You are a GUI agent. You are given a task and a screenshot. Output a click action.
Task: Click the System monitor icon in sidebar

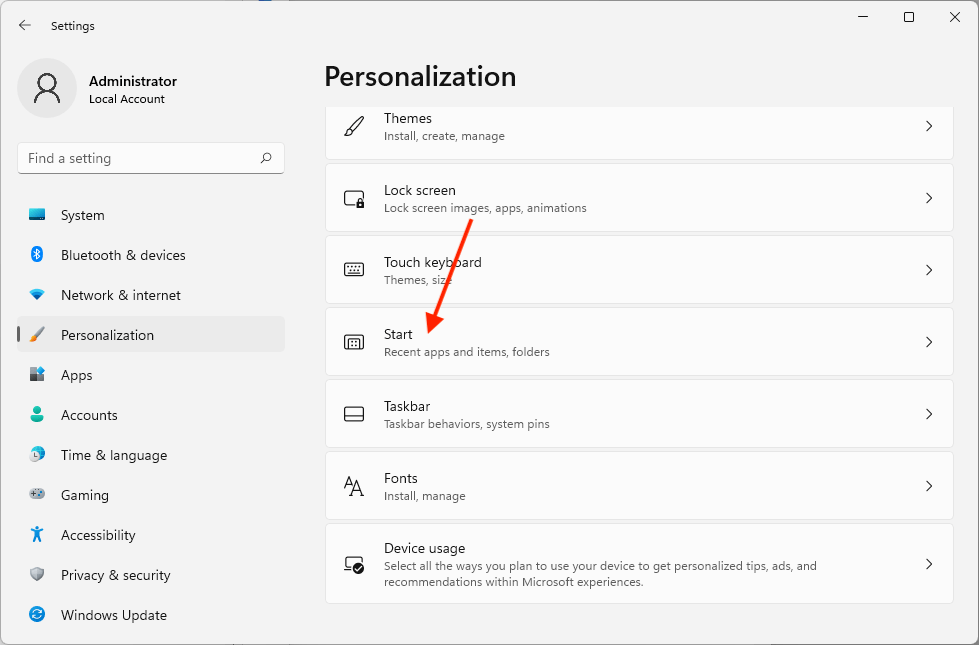coord(37,215)
